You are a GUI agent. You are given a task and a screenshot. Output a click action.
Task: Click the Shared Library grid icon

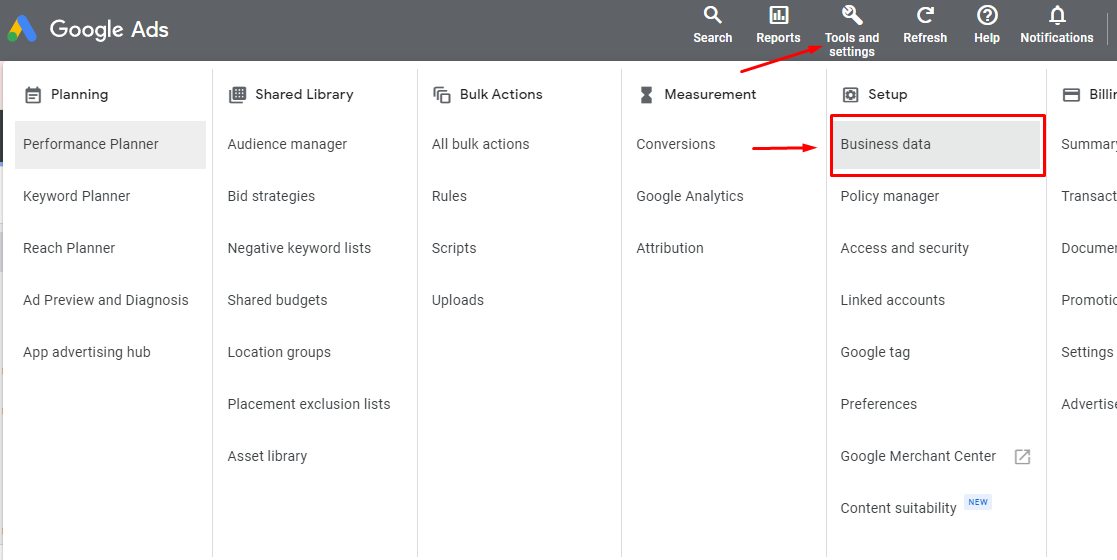[x=237, y=95]
